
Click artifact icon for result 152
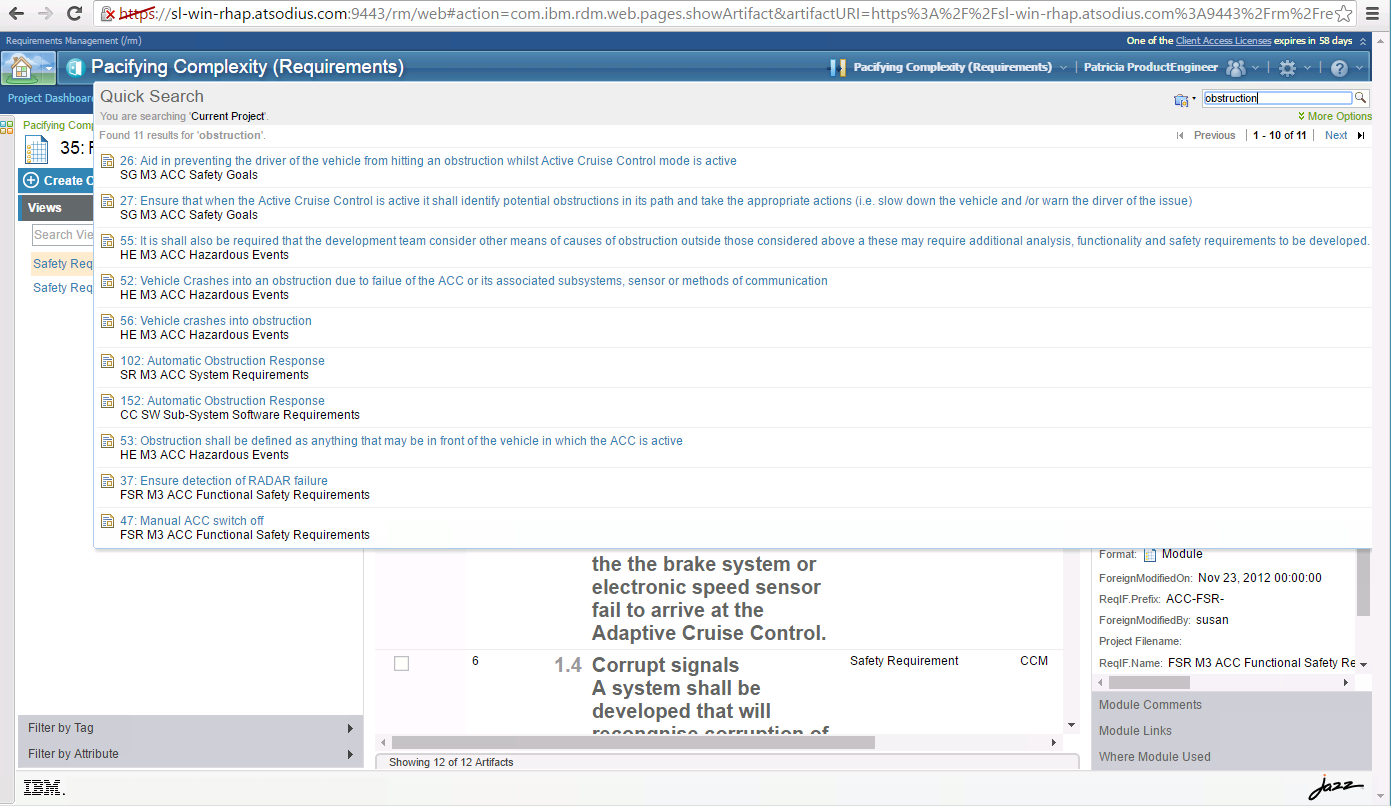(107, 402)
